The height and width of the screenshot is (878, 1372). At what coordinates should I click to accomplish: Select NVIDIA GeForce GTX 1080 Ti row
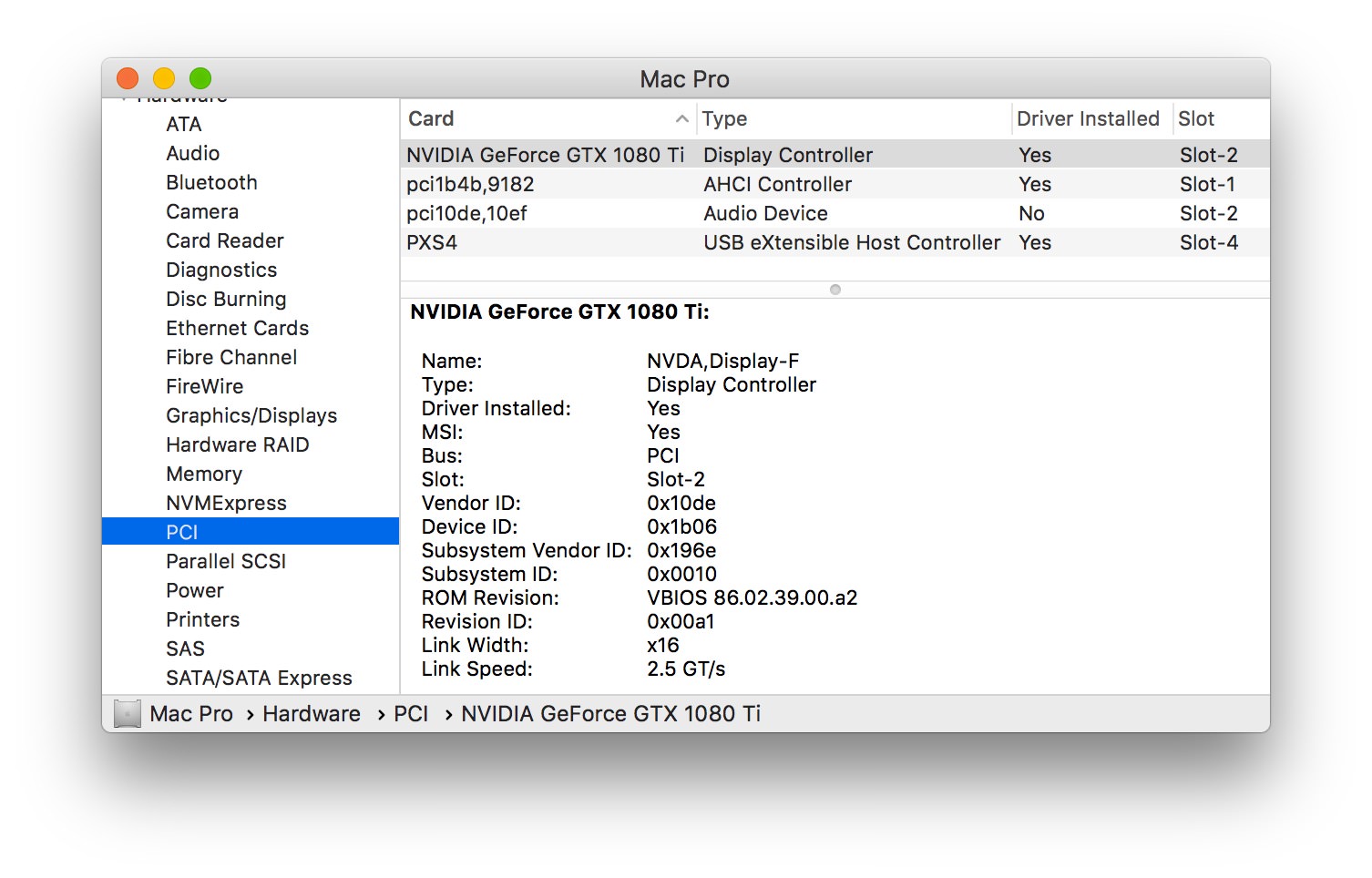pyautogui.click(x=834, y=155)
